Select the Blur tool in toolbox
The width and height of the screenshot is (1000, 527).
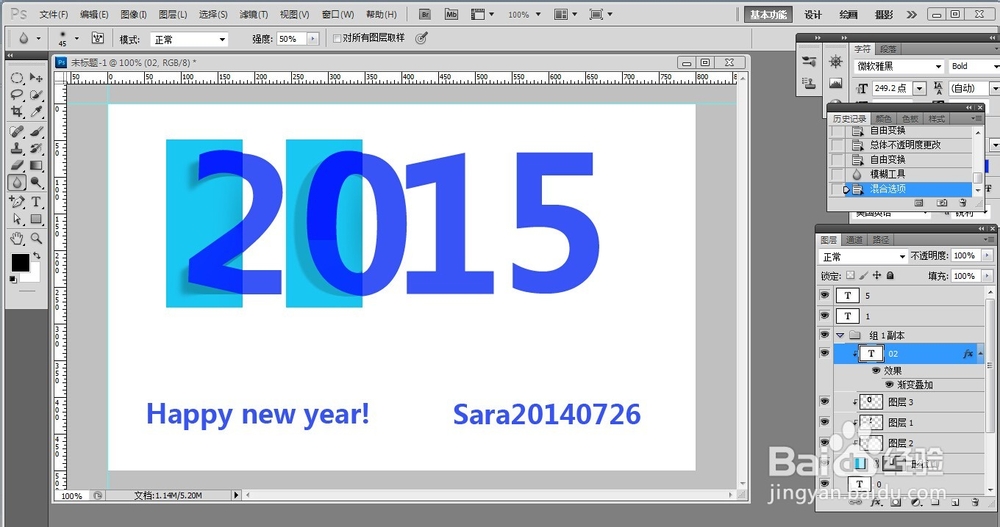(x=17, y=182)
